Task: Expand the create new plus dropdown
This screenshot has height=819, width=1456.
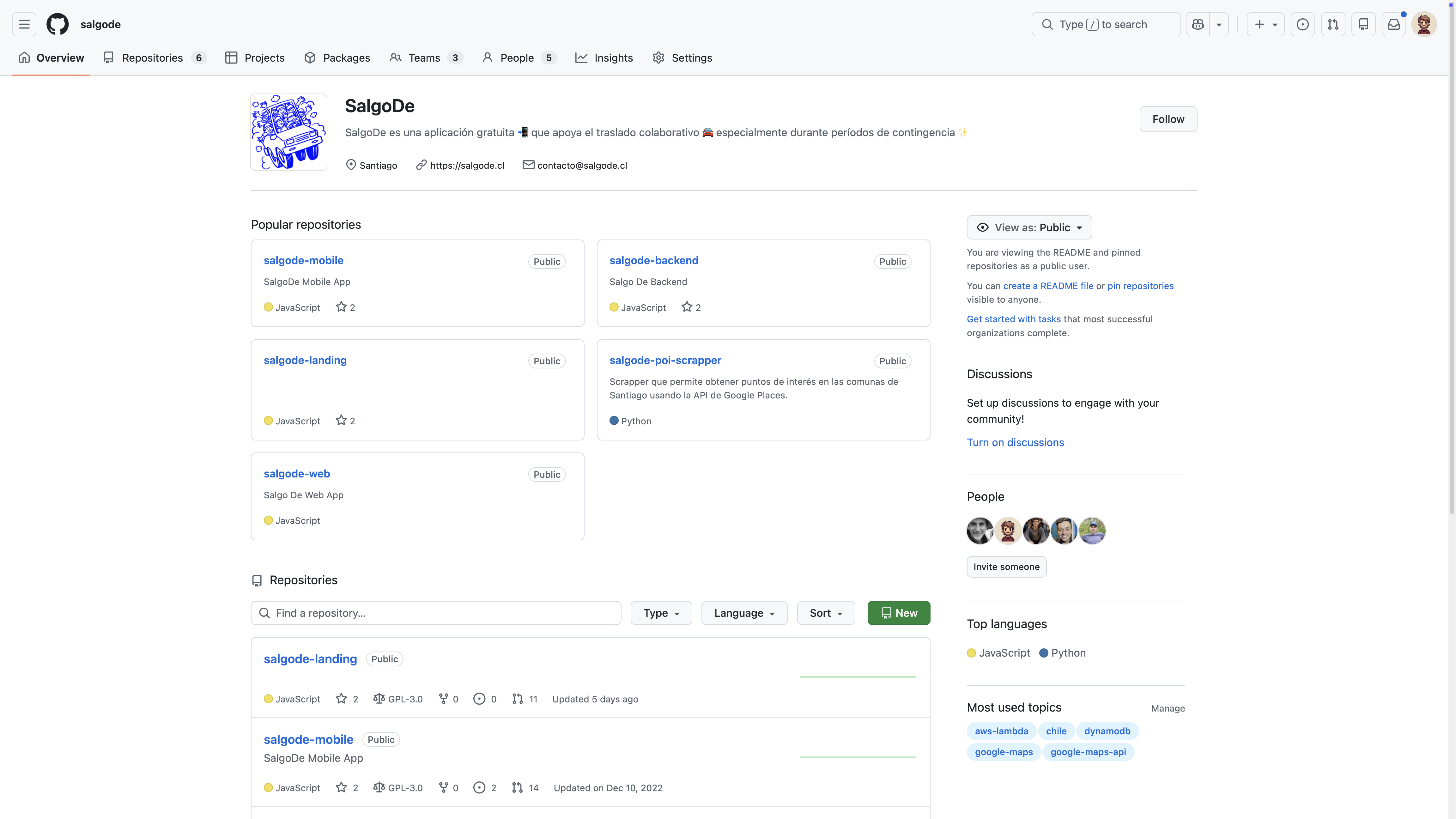Action: [1265, 24]
